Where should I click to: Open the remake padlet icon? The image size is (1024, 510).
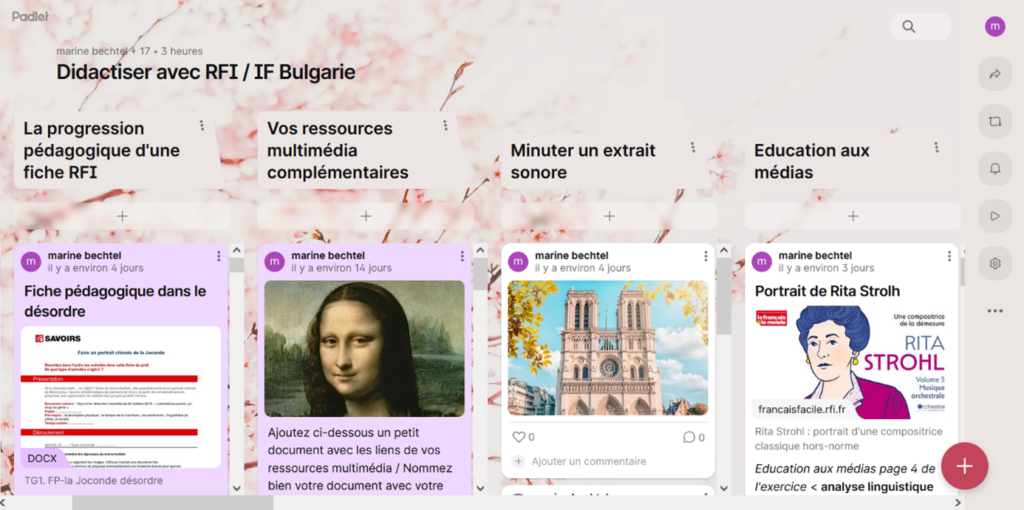click(995, 121)
